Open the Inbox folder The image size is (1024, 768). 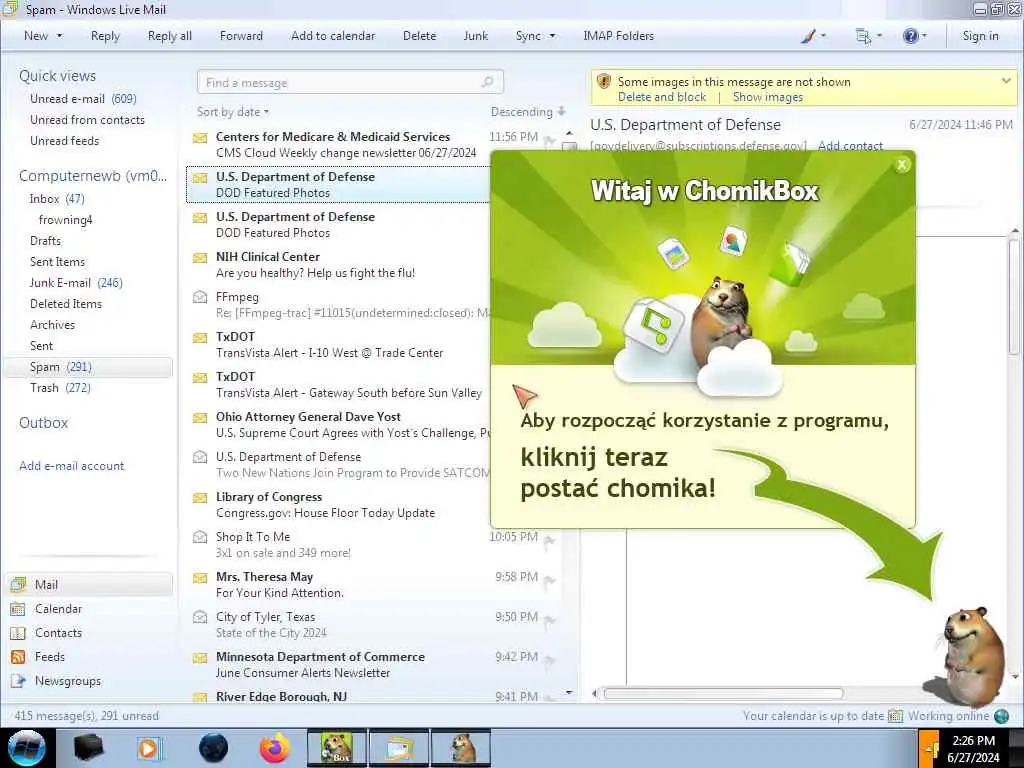(x=57, y=199)
